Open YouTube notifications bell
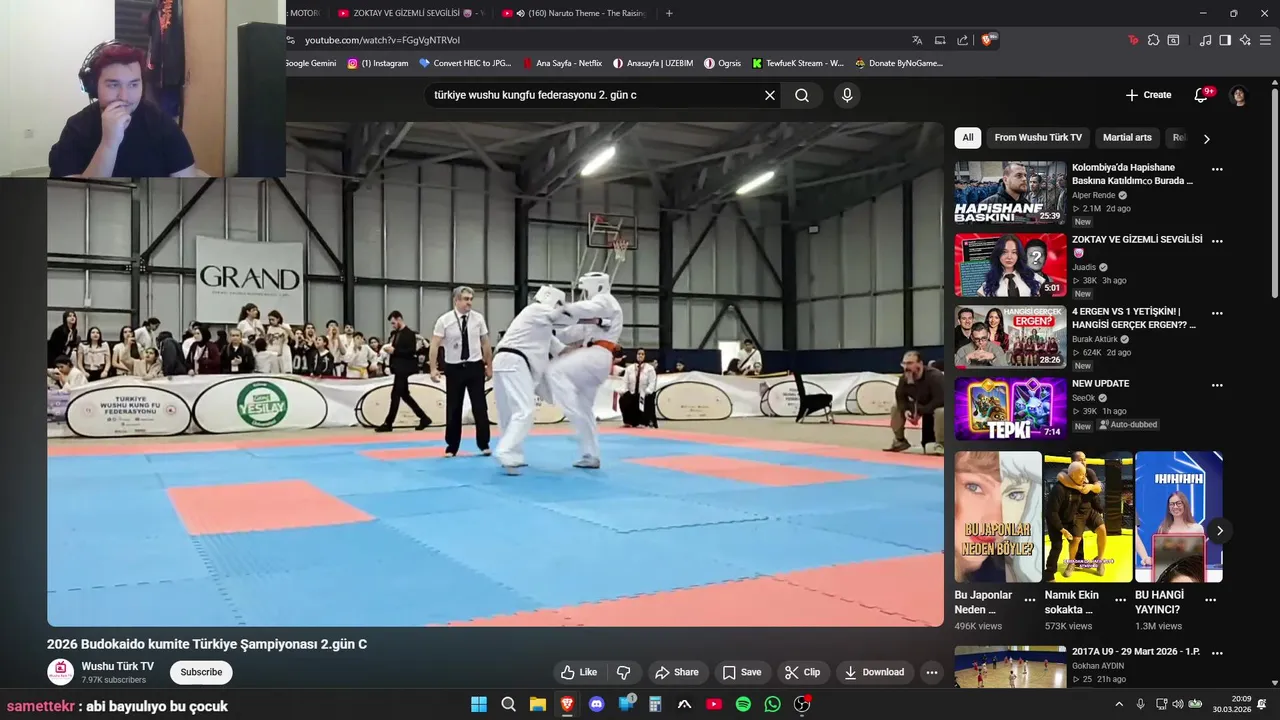 1202,95
